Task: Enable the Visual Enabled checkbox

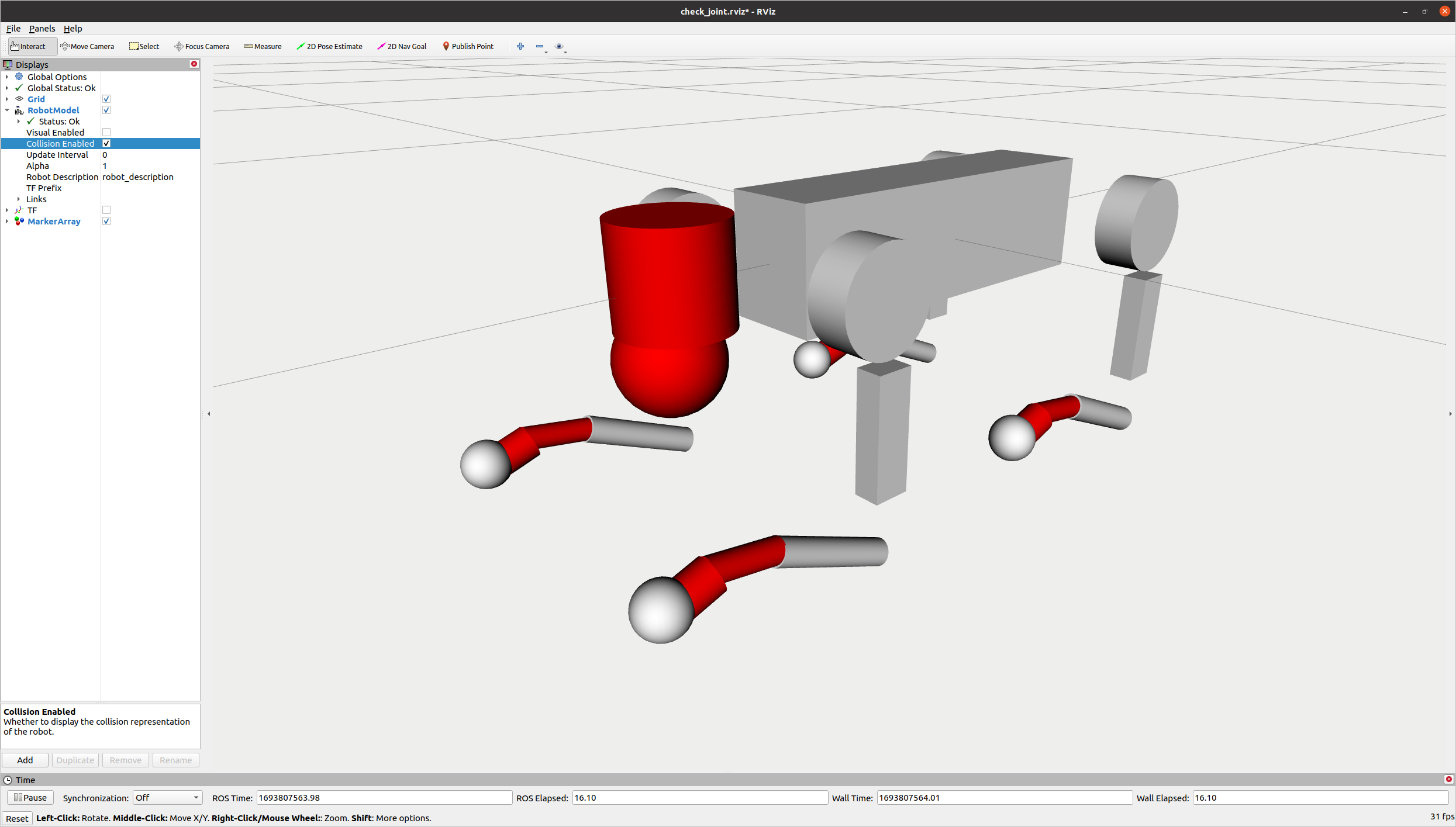Action: pyautogui.click(x=106, y=133)
